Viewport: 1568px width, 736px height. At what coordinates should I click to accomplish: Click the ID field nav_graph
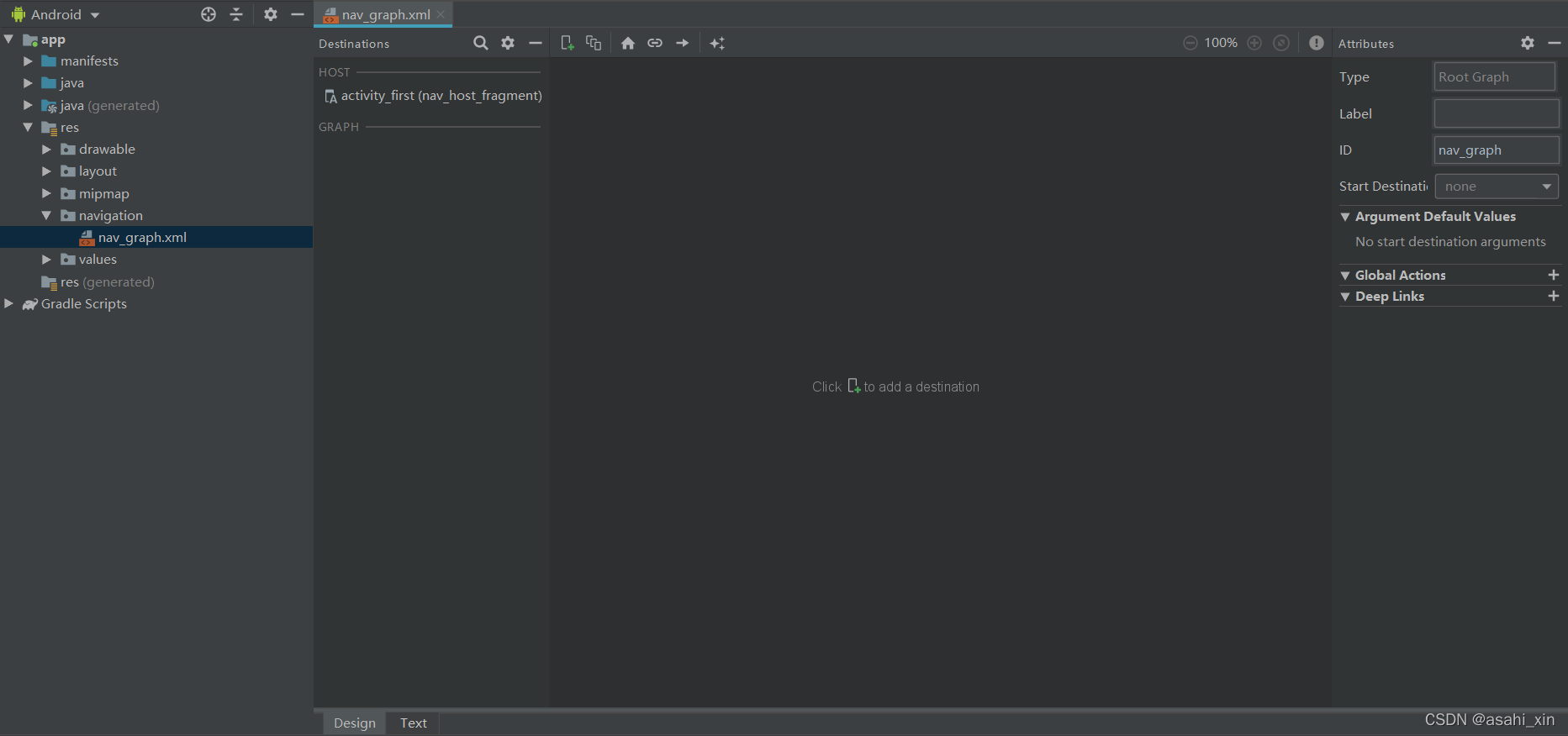click(1497, 150)
